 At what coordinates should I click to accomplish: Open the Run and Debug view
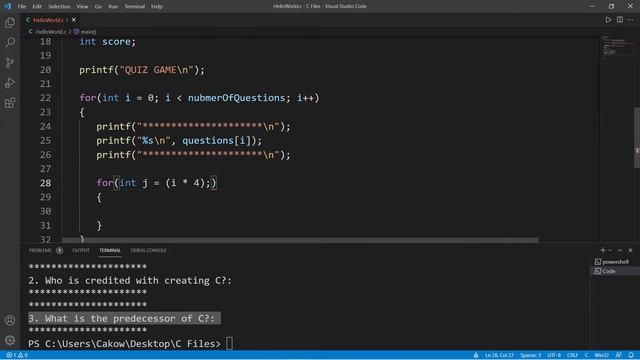[x=10, y=82]
